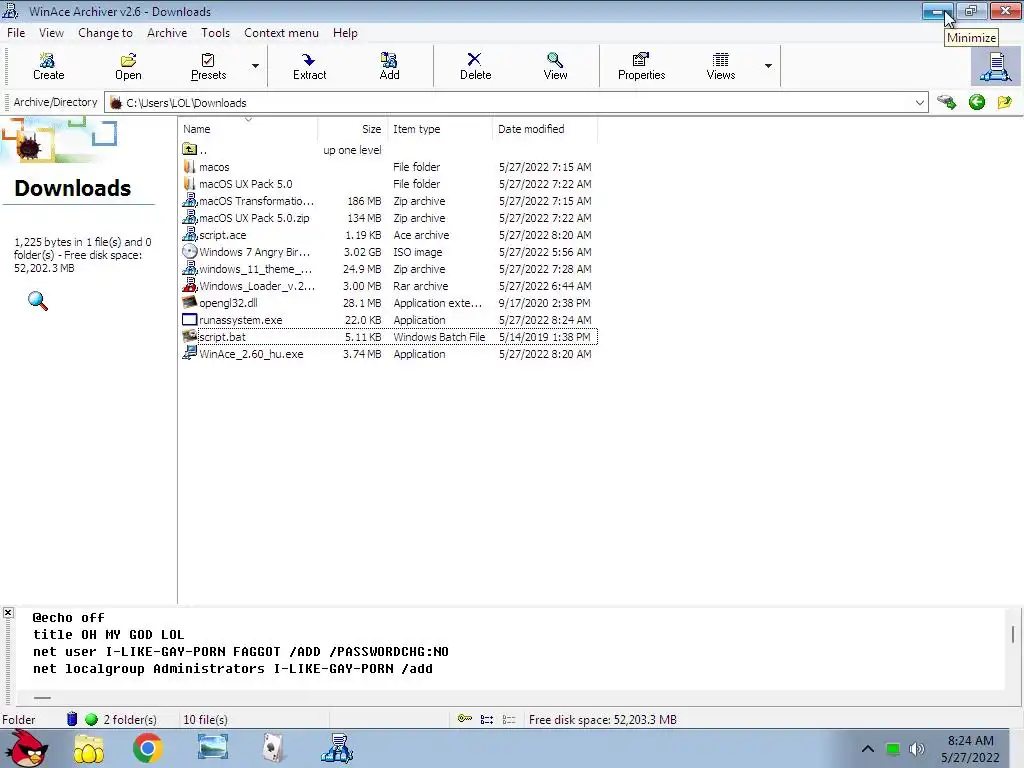The image size is (1024, 768).
Task: Select the script.bat file
Action: pos(389,337)
